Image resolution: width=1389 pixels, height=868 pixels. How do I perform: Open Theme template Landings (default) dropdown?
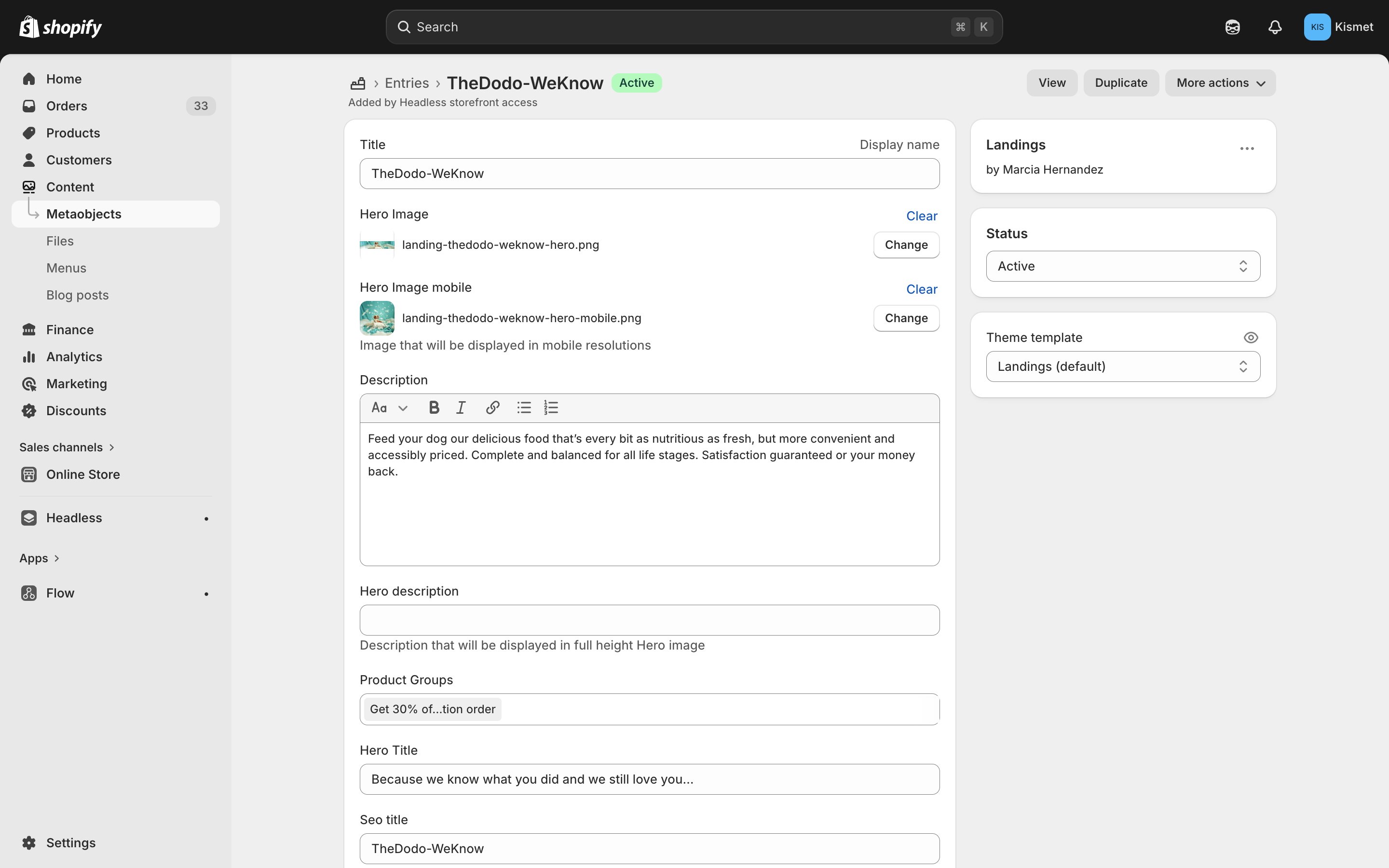(1123, 366)
